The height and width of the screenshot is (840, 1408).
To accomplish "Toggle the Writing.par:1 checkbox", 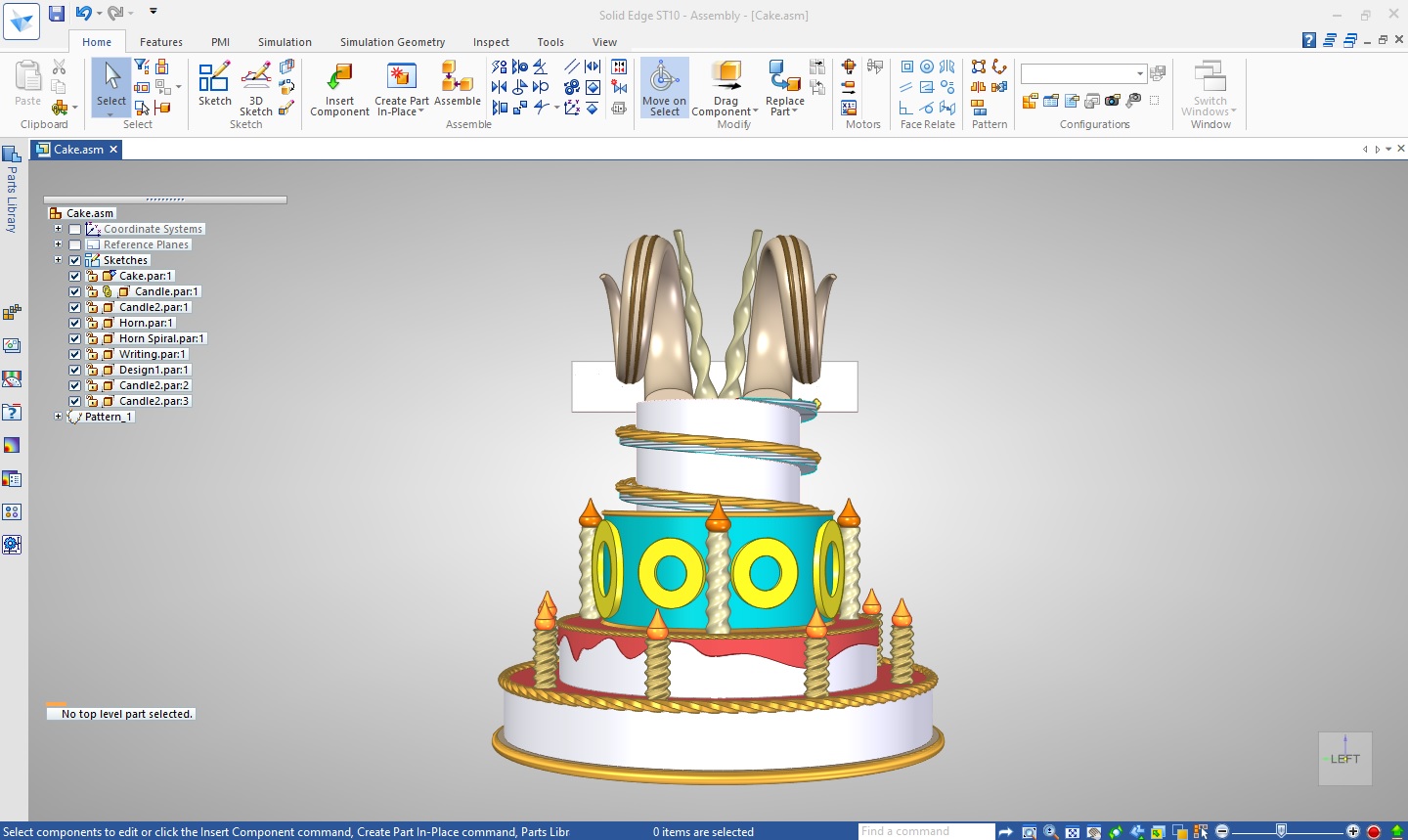I will coord(75,354).
